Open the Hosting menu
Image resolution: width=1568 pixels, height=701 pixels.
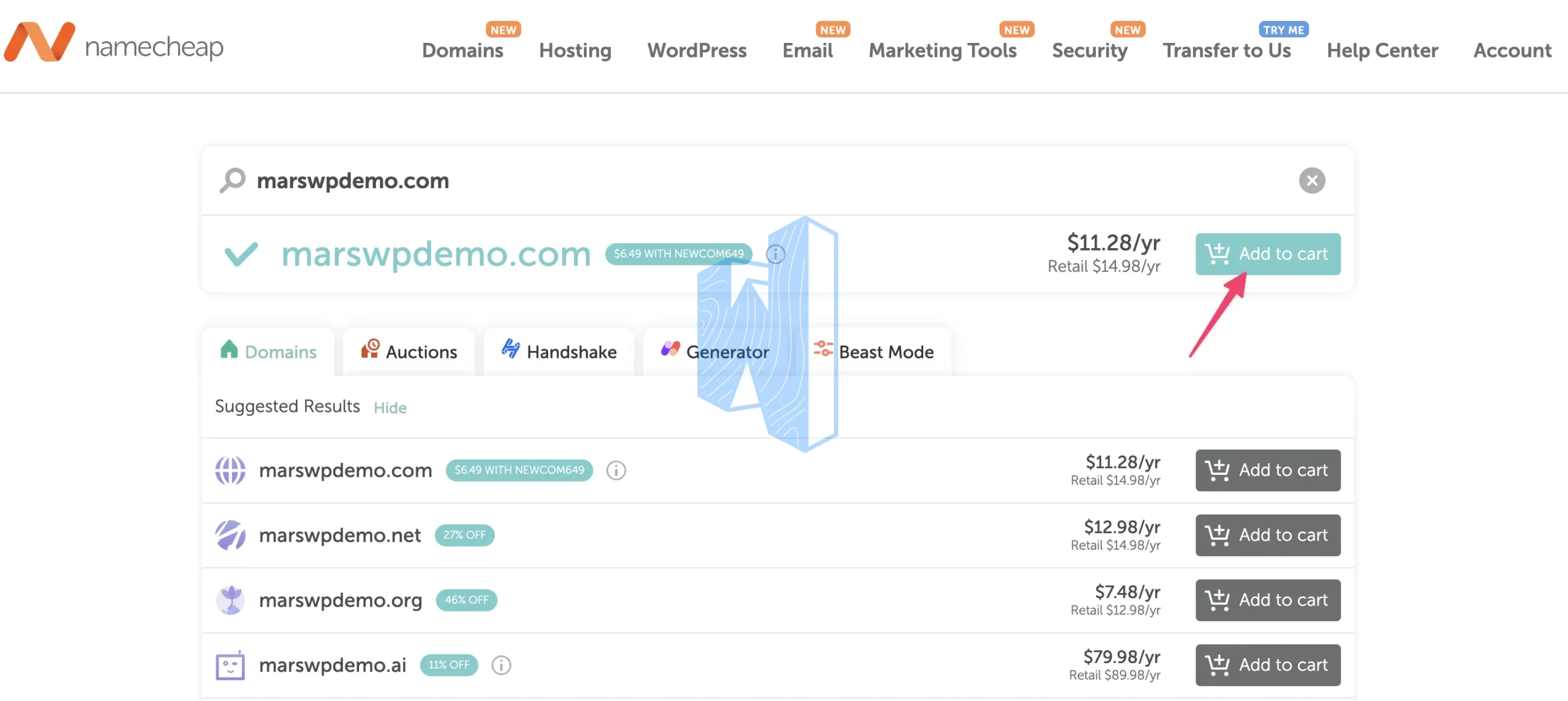click(575, 50)
